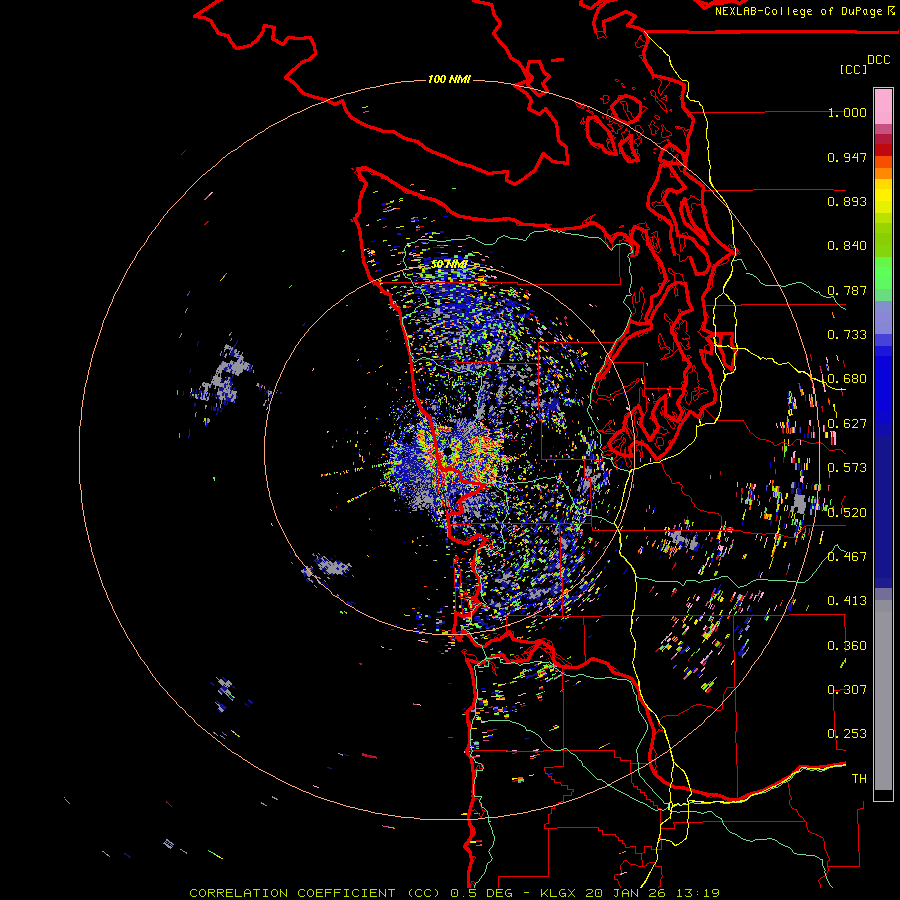Pick the large gray color scale segment

(883, 695)
